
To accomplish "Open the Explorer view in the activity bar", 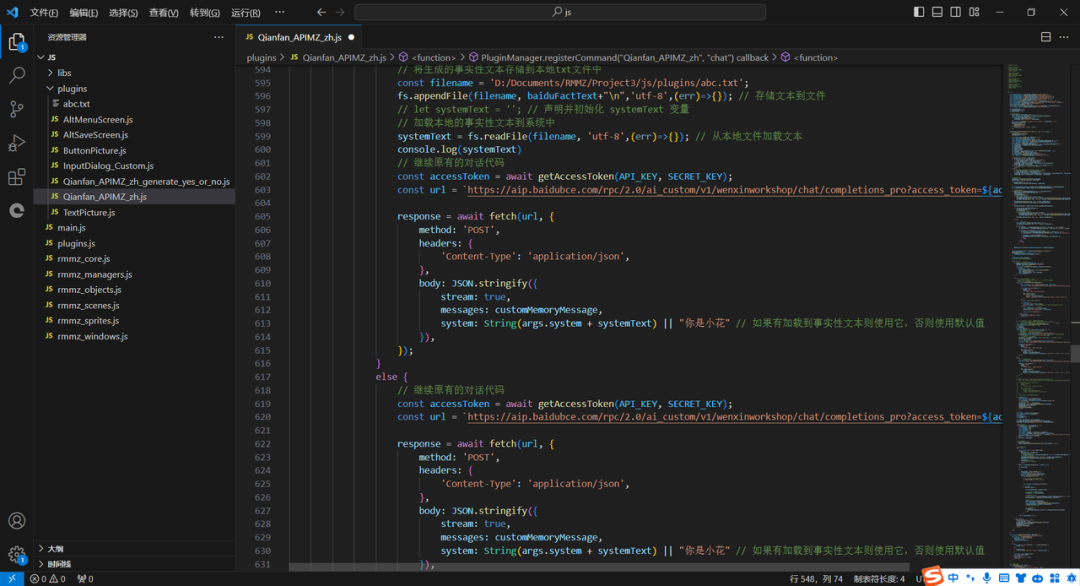I will coord(17,43).
